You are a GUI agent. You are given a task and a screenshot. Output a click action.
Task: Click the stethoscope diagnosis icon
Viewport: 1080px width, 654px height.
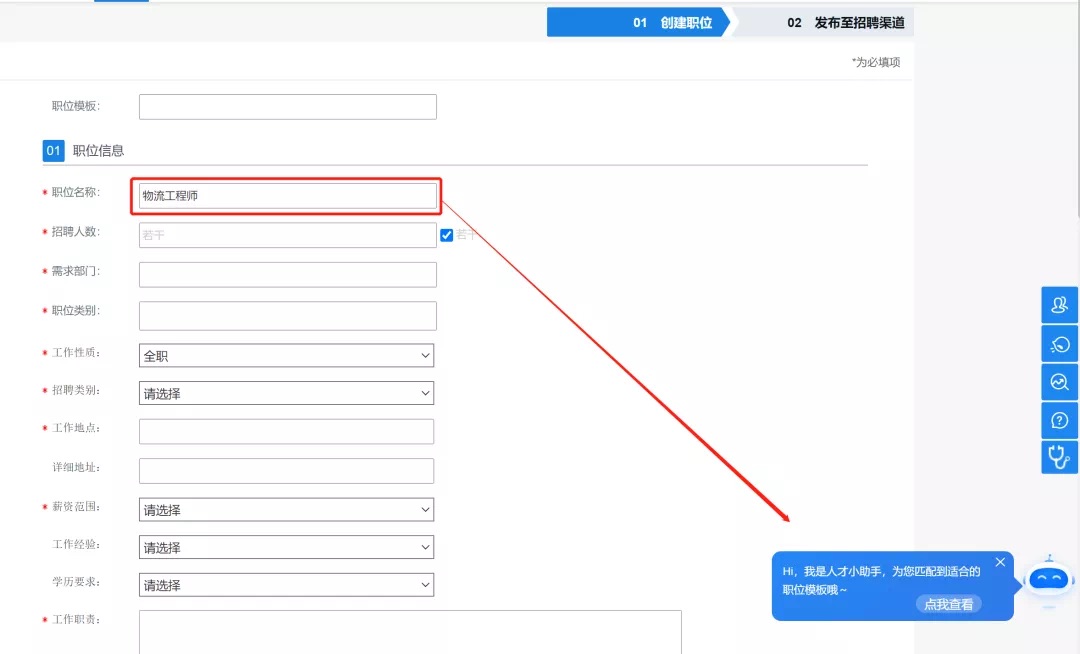coord(1059,457)
